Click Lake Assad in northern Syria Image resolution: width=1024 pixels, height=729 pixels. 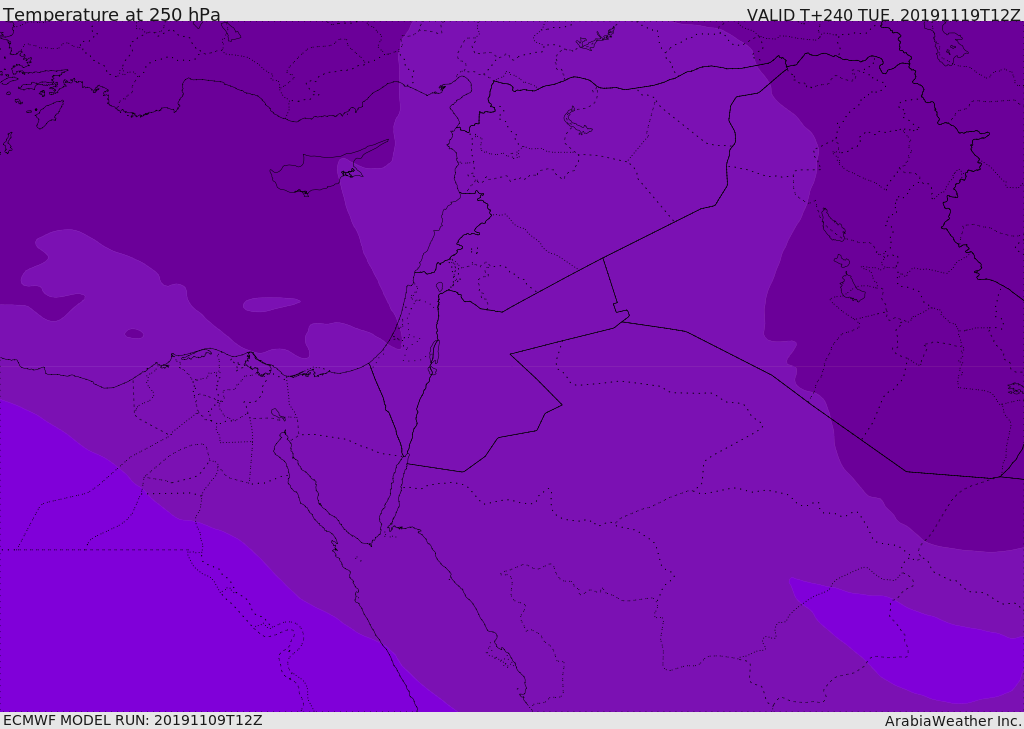point(577,122)
